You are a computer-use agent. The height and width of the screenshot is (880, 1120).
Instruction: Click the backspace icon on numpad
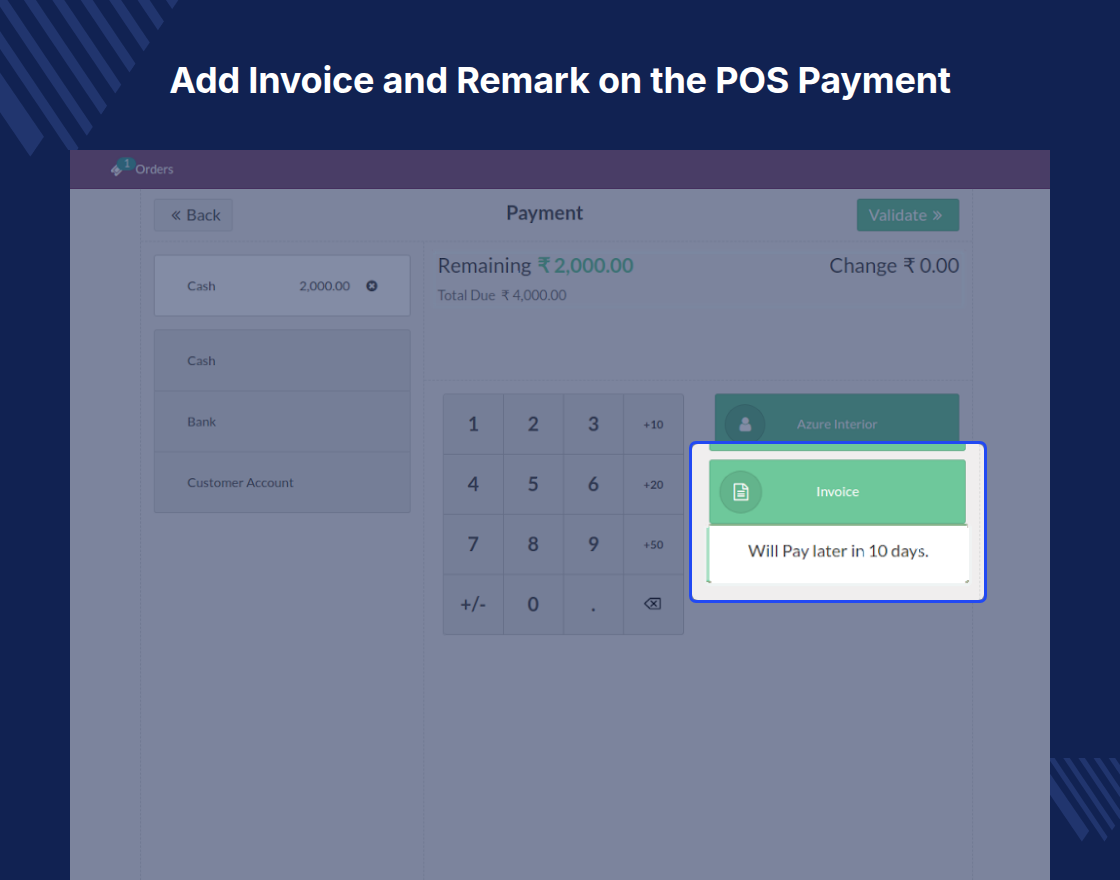pos(652,604)
